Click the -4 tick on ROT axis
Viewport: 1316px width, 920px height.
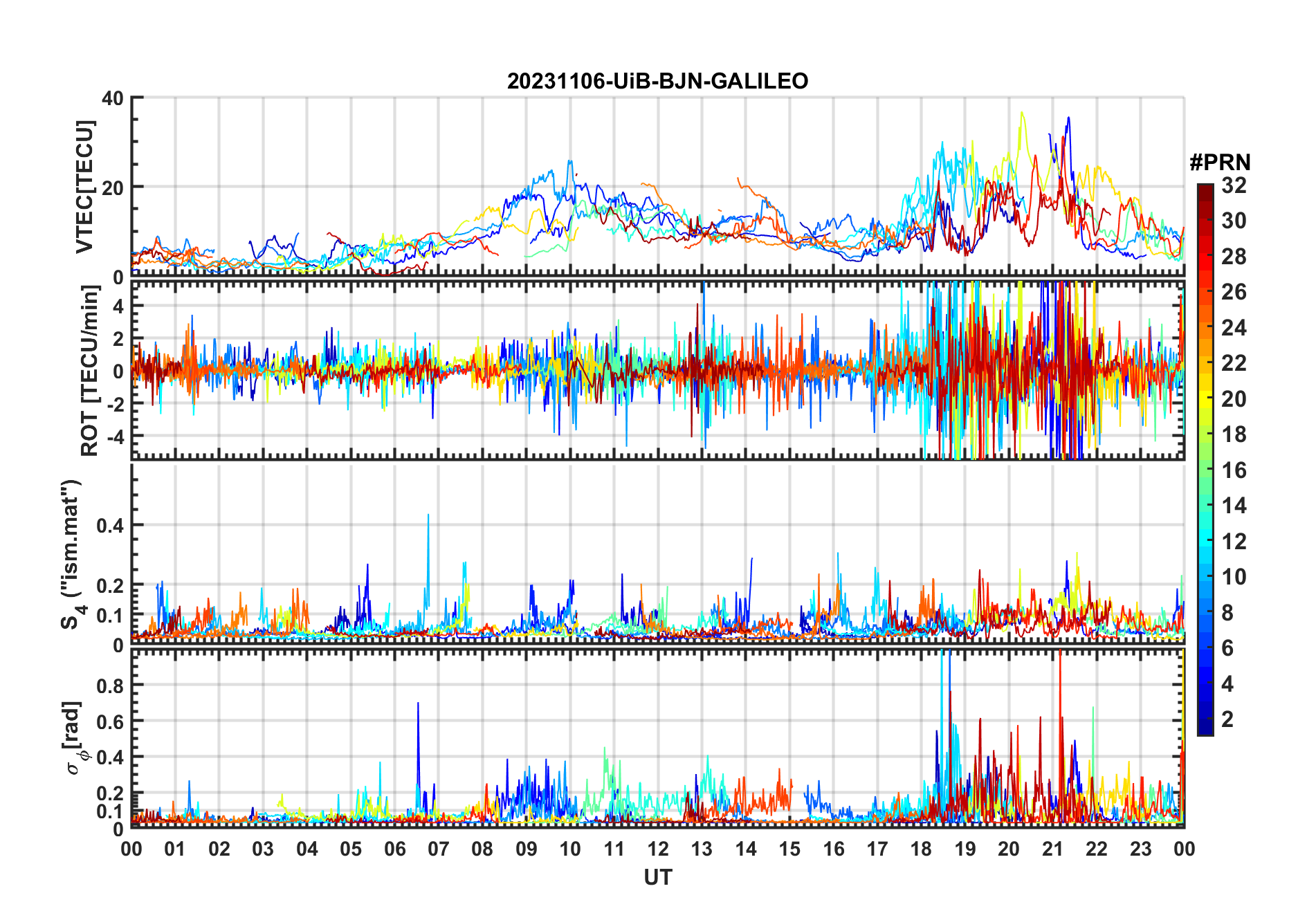pyautogui.click(x=116, y=437)
